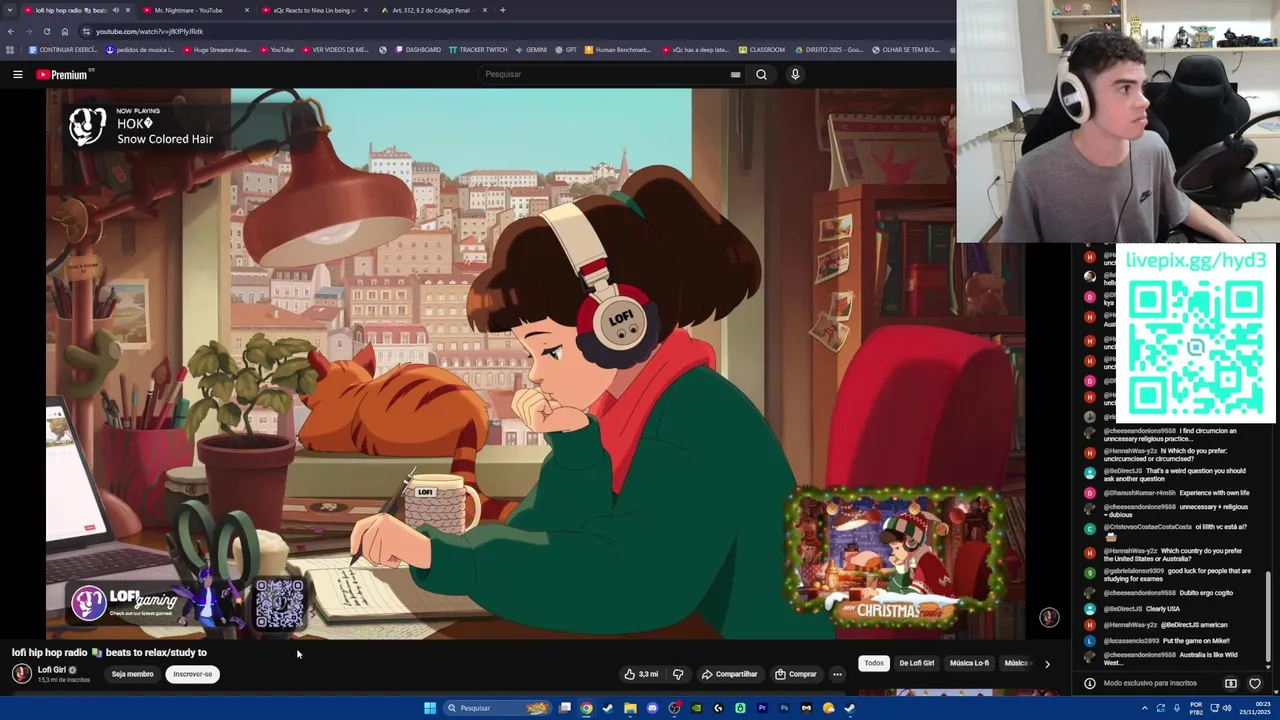
Task: Open a new browser tab with plus
Action: (x=502, y=10)
